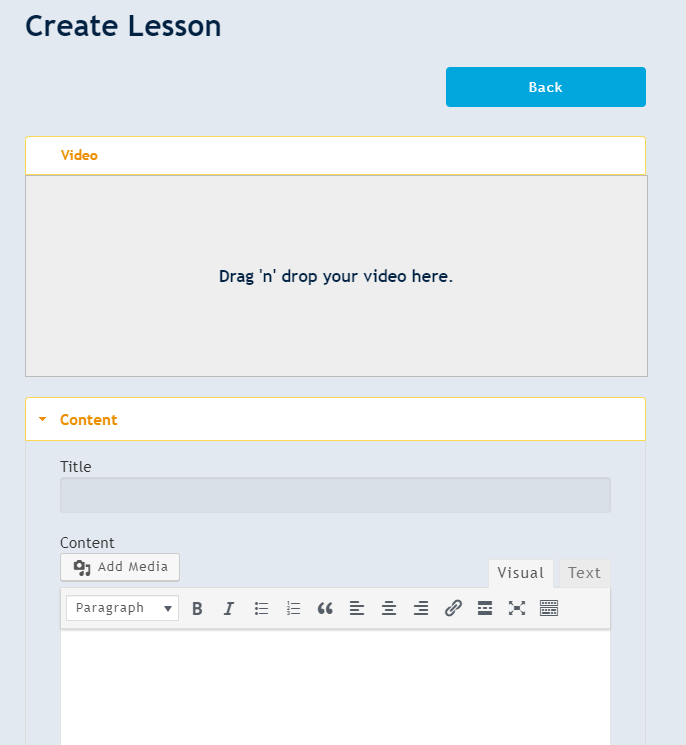Switch to the Visual editor tab
The width and height of the screenshot is (686, 745).
[520, 573]
